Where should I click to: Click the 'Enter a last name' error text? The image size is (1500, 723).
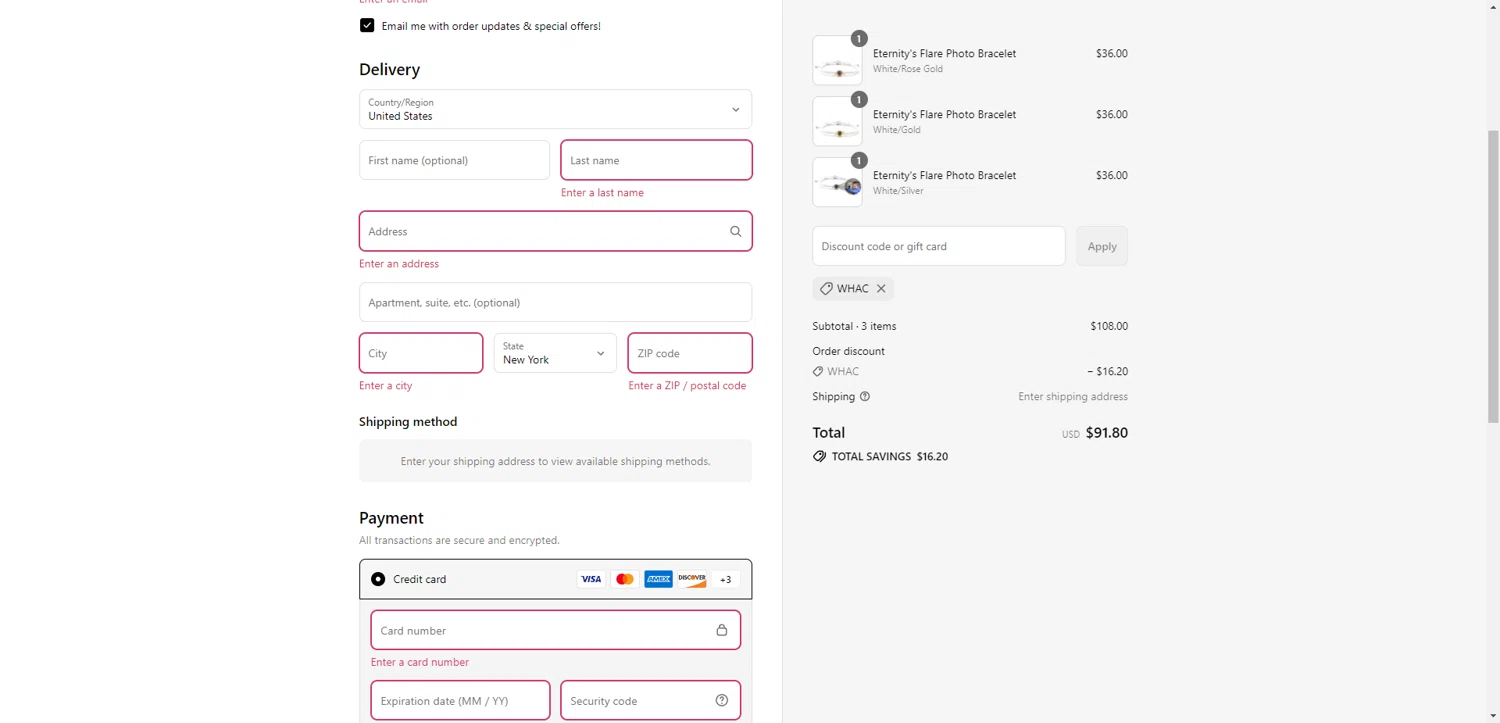point(602,192)
